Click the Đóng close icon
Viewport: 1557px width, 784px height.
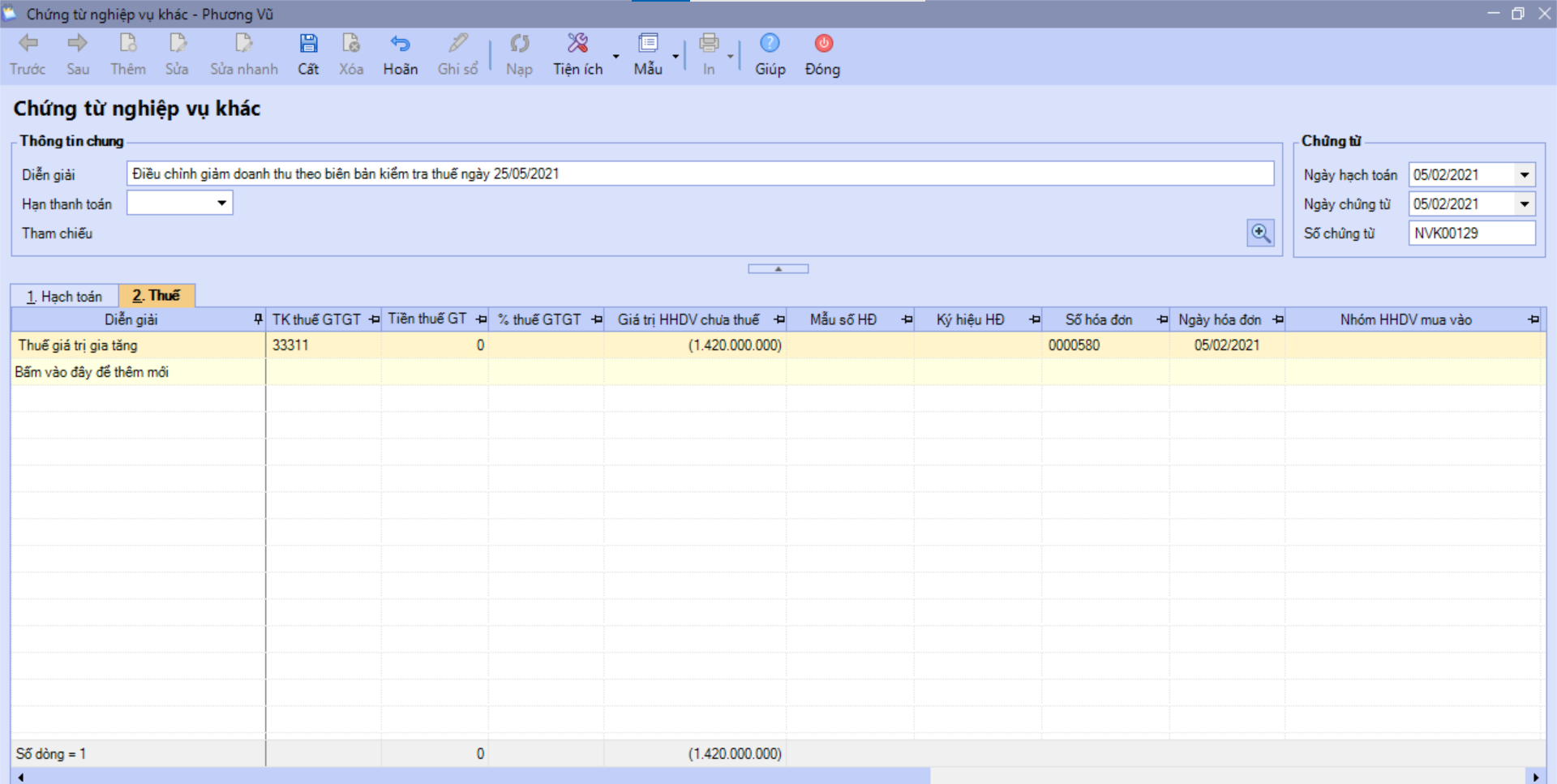823,44
